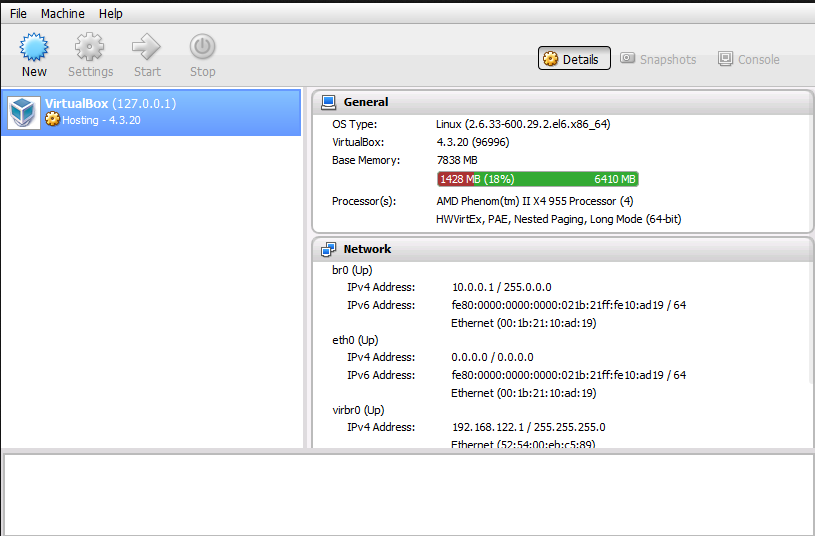
Task: Click AMD Phenom II X4 955 processor text
Action: (535, 201)
